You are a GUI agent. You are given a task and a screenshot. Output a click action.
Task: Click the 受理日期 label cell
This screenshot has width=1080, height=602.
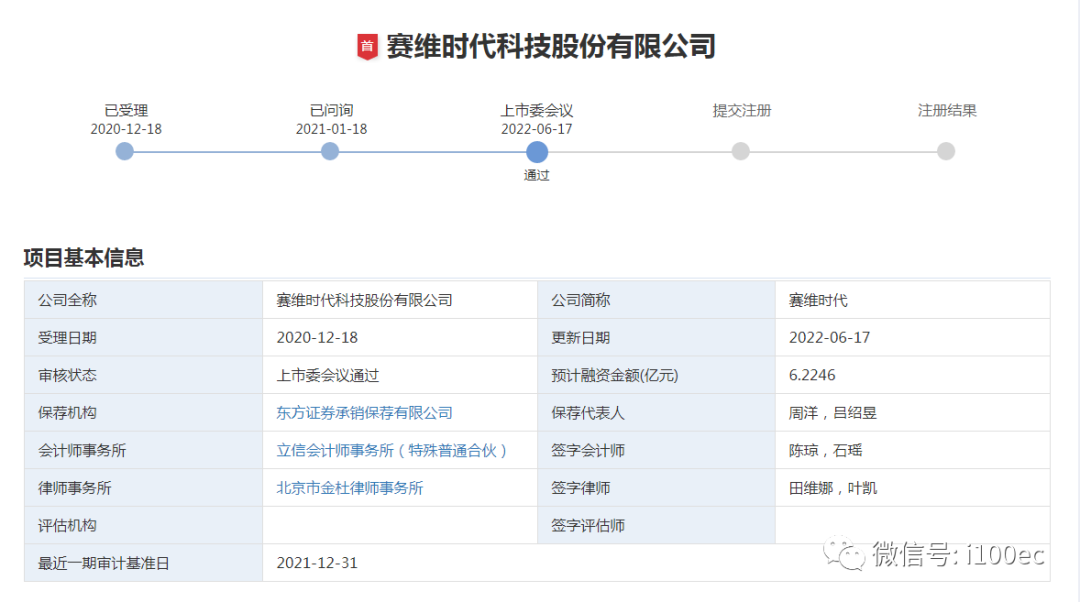tap(143, 338)
